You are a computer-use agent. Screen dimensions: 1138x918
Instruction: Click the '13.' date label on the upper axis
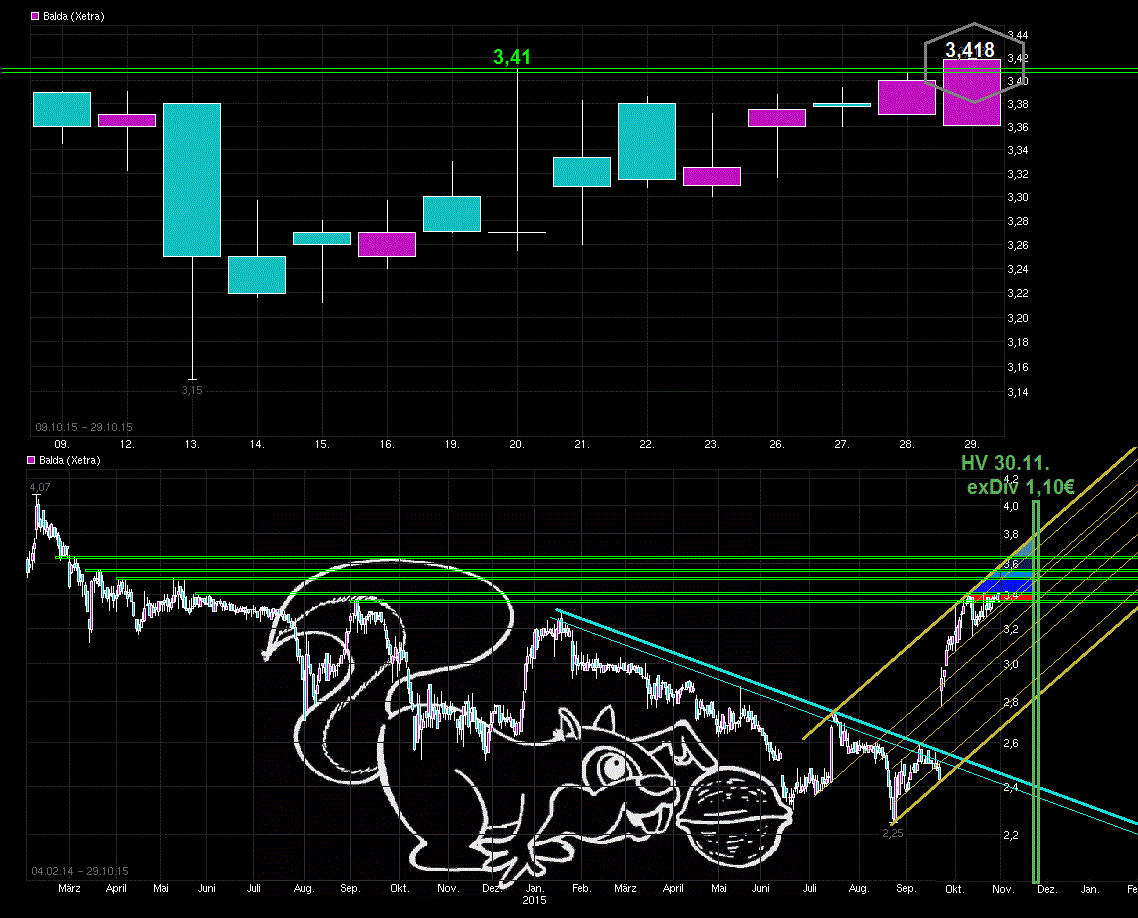pos(192,444)
